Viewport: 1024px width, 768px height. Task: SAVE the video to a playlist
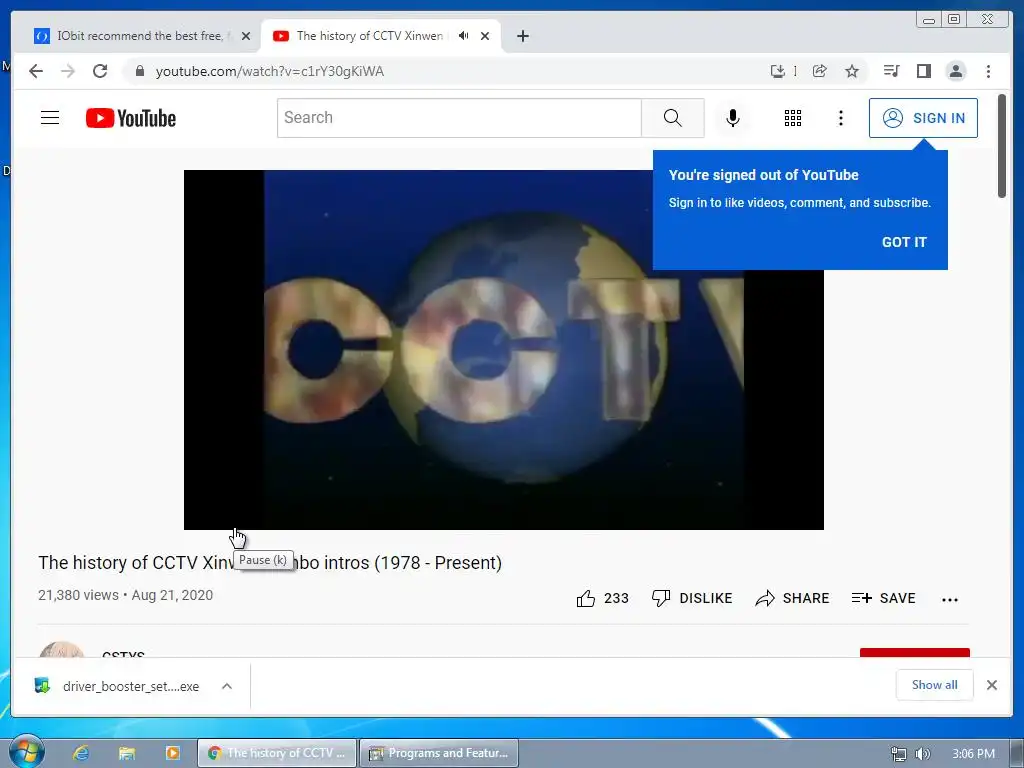pyautogui.click(x=884, y=598)
